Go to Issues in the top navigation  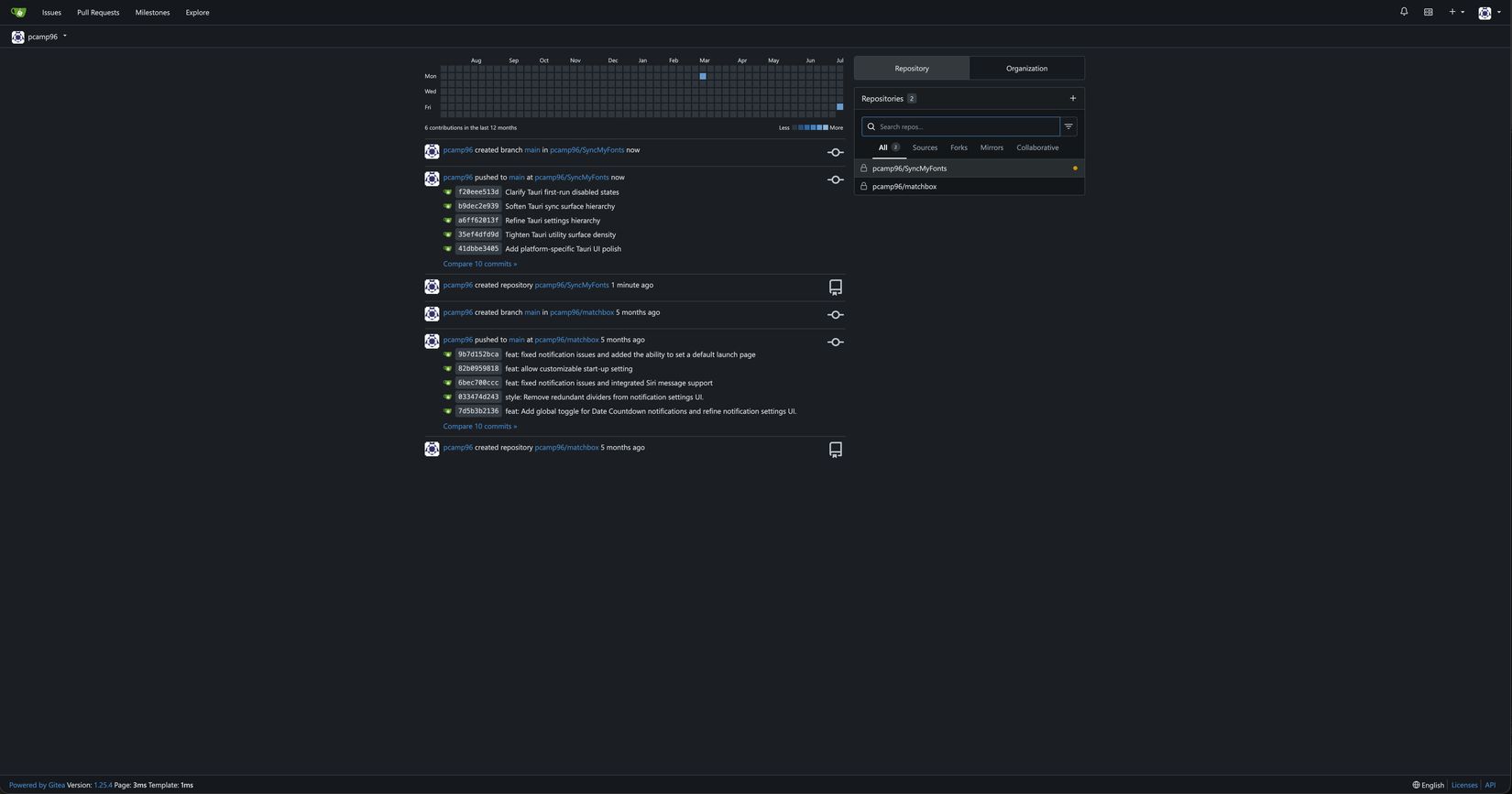[x=51, y=13]
